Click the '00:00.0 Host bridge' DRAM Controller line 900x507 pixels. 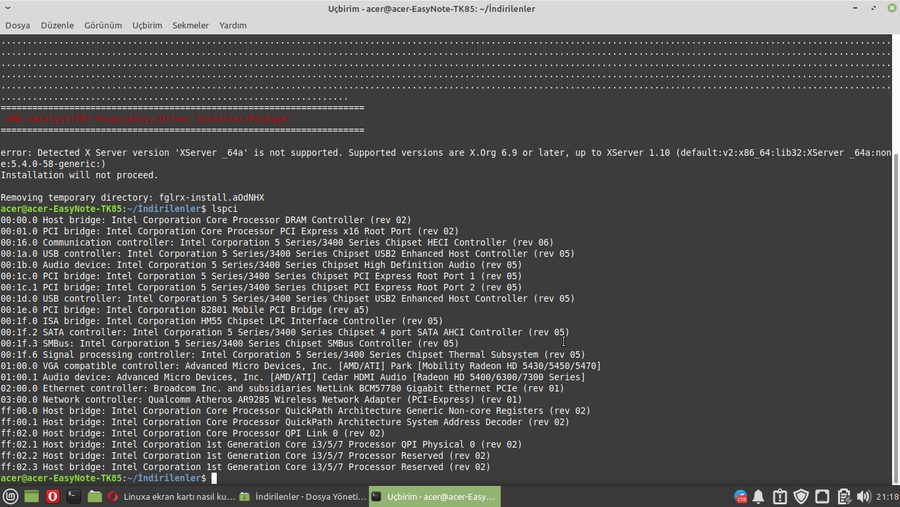click(x=206, y=220)
